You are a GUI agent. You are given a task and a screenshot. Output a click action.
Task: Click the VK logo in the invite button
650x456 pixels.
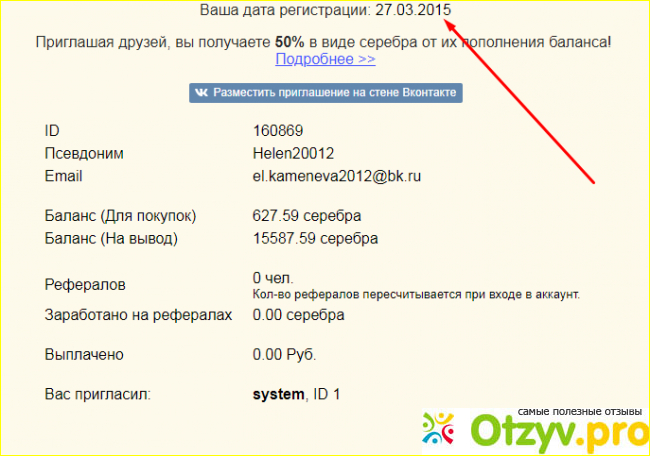pos(201,92)
